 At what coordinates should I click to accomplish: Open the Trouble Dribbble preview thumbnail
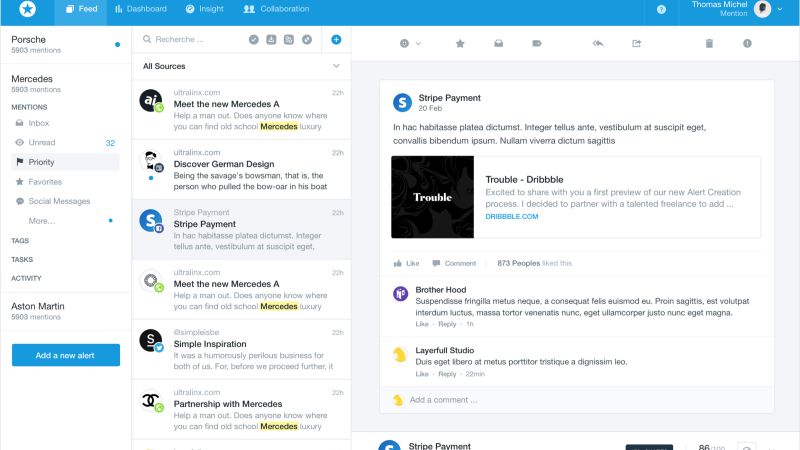[433, 197]
